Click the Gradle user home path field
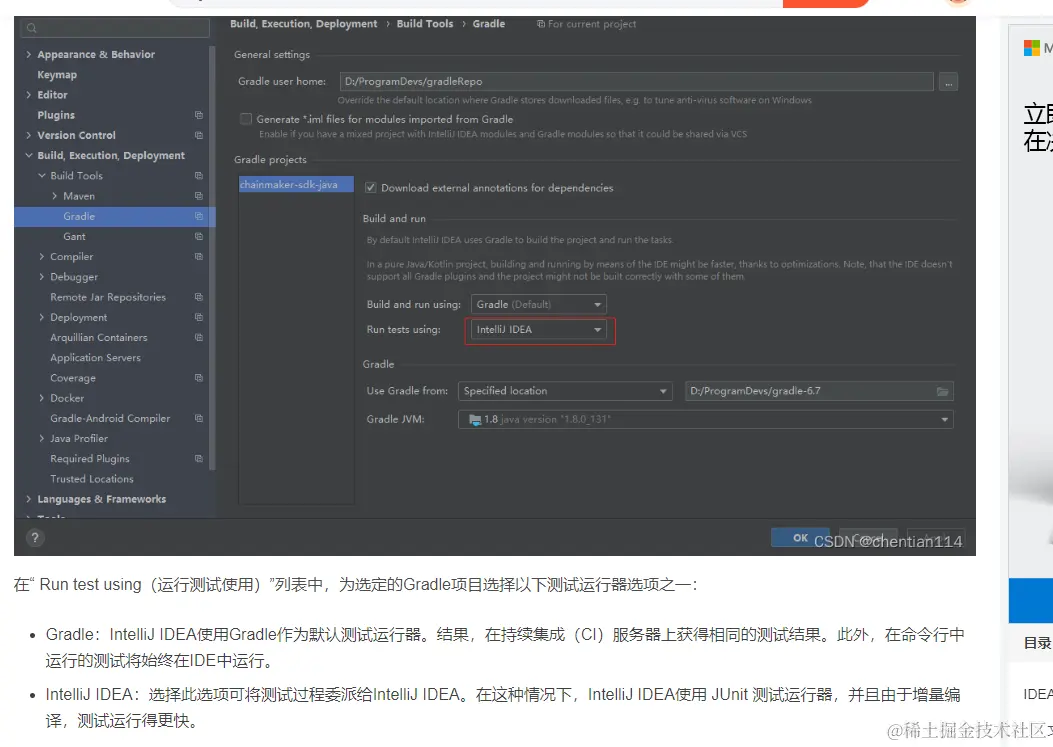This screenshot has width=1053, height=747. 636,81
